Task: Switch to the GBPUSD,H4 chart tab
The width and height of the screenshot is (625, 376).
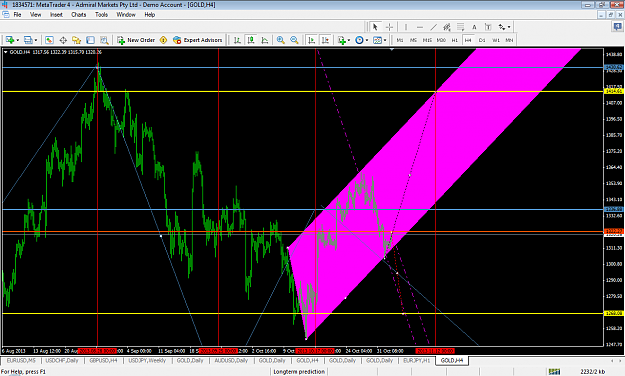Action: [x=103, y=360]
